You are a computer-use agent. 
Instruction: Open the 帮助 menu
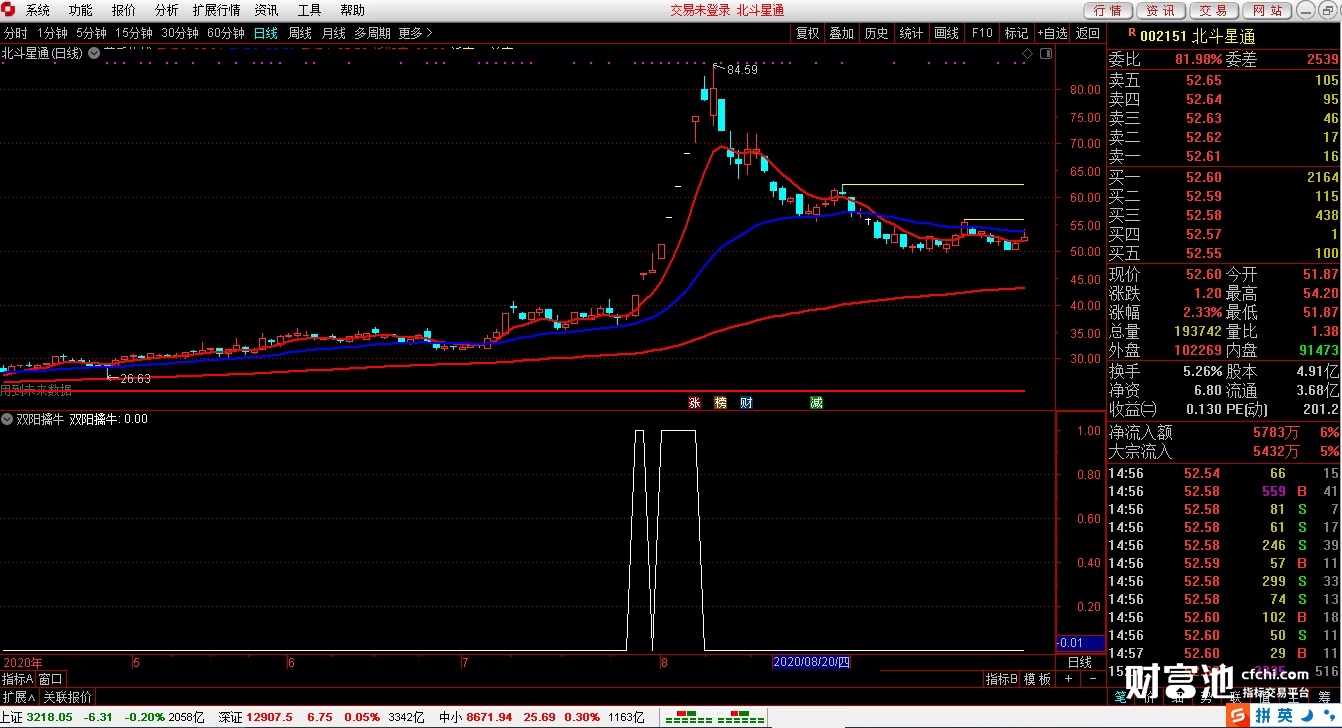click(352, 10)
